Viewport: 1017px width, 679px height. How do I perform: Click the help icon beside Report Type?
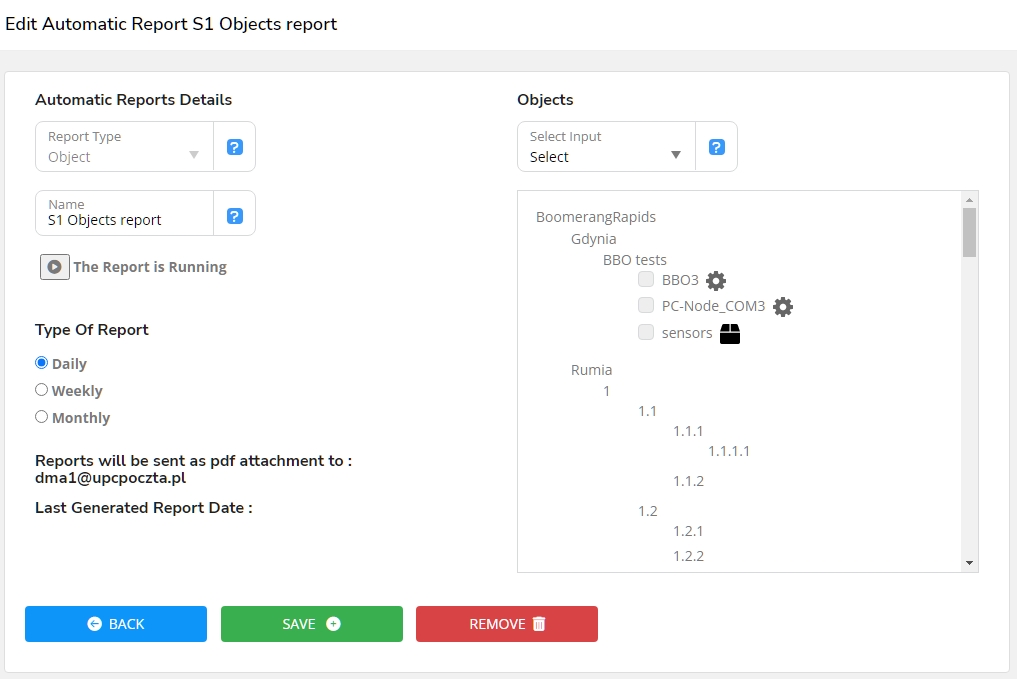tap(234, 147)
